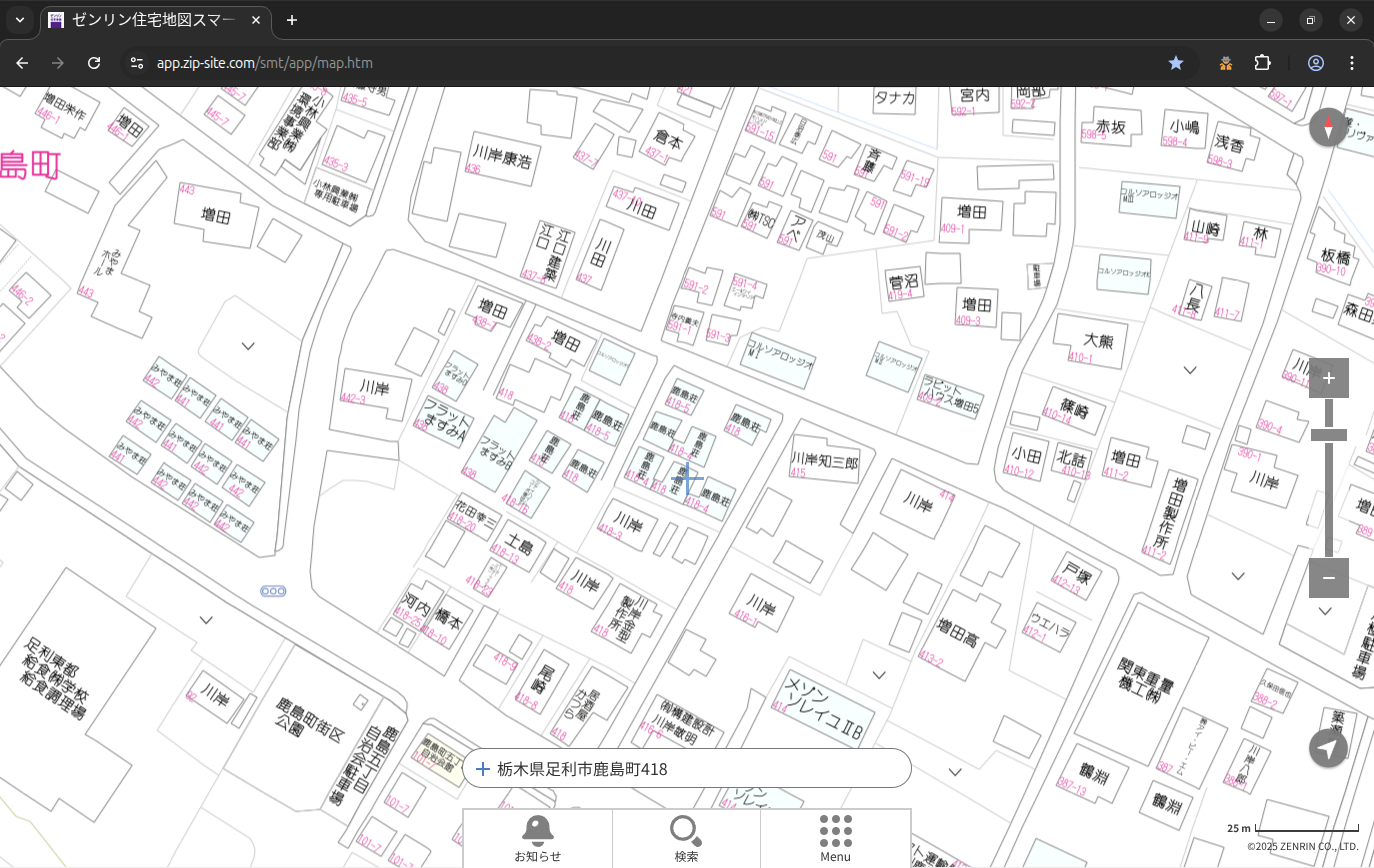Open a new browser tab
Screen dimensions: 1374x868
tap(291, 20)
